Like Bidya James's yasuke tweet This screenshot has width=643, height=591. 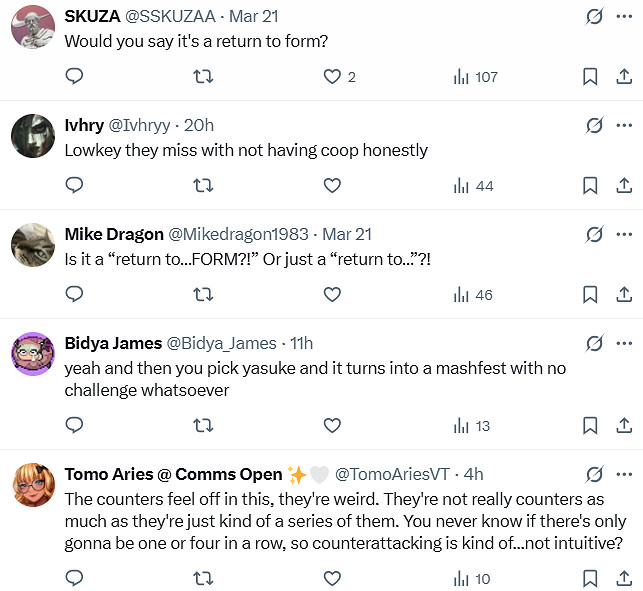click(333, 425)
